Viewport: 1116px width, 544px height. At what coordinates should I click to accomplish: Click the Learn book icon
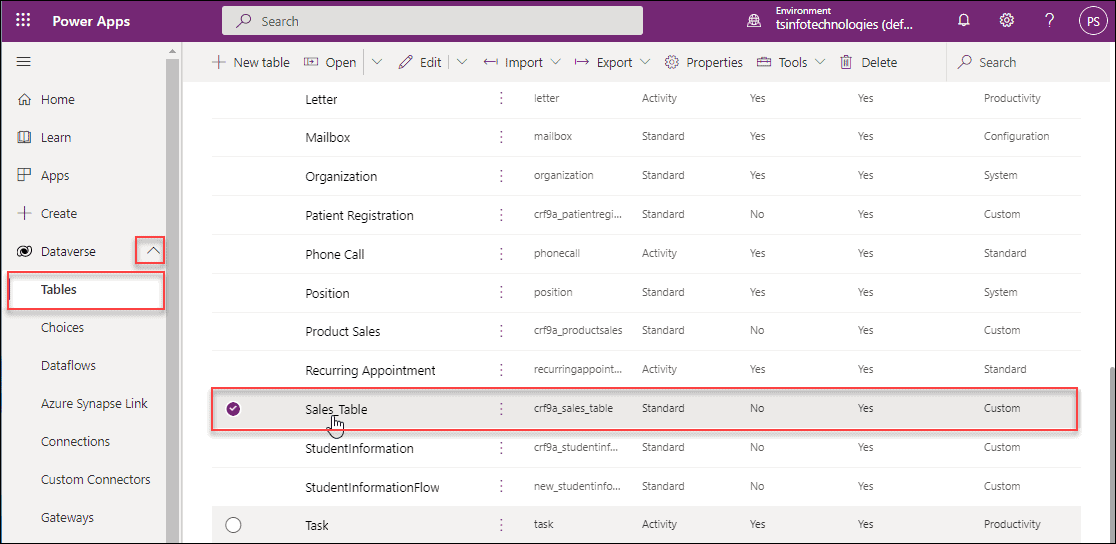pos(24,137)
